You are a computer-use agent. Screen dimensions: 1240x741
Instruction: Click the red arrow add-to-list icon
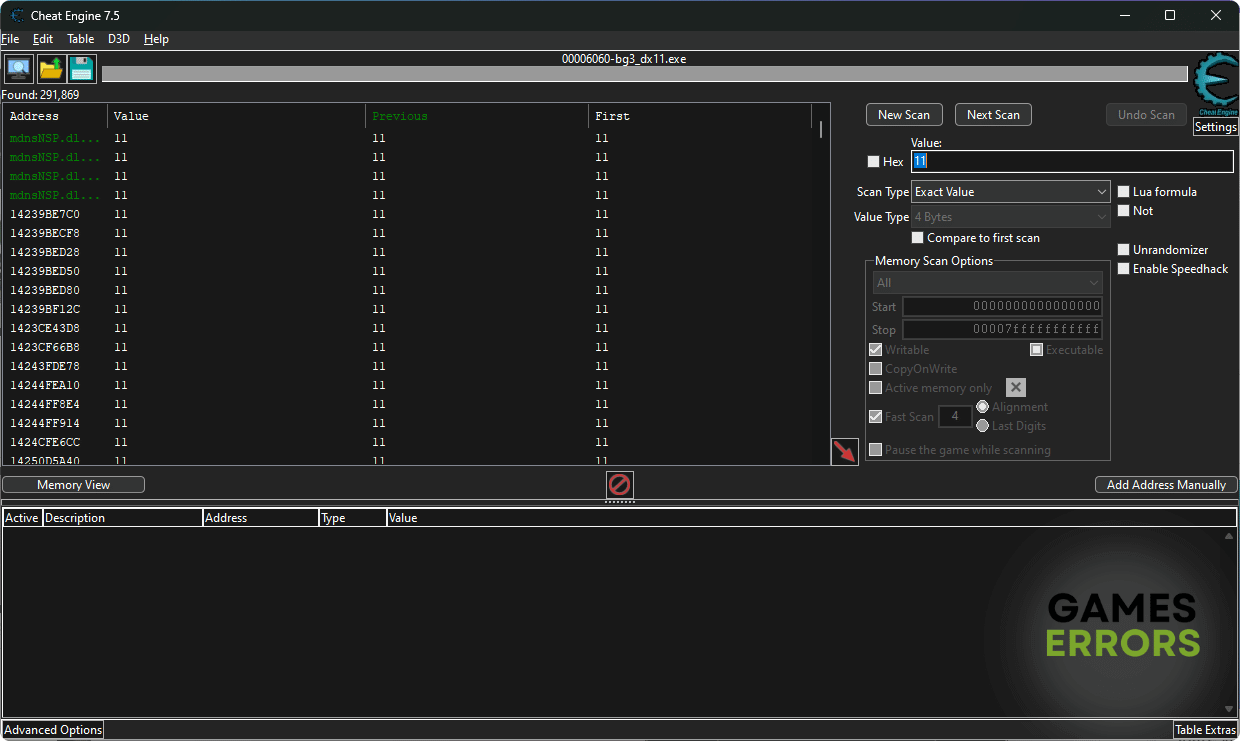coord(845,452)
